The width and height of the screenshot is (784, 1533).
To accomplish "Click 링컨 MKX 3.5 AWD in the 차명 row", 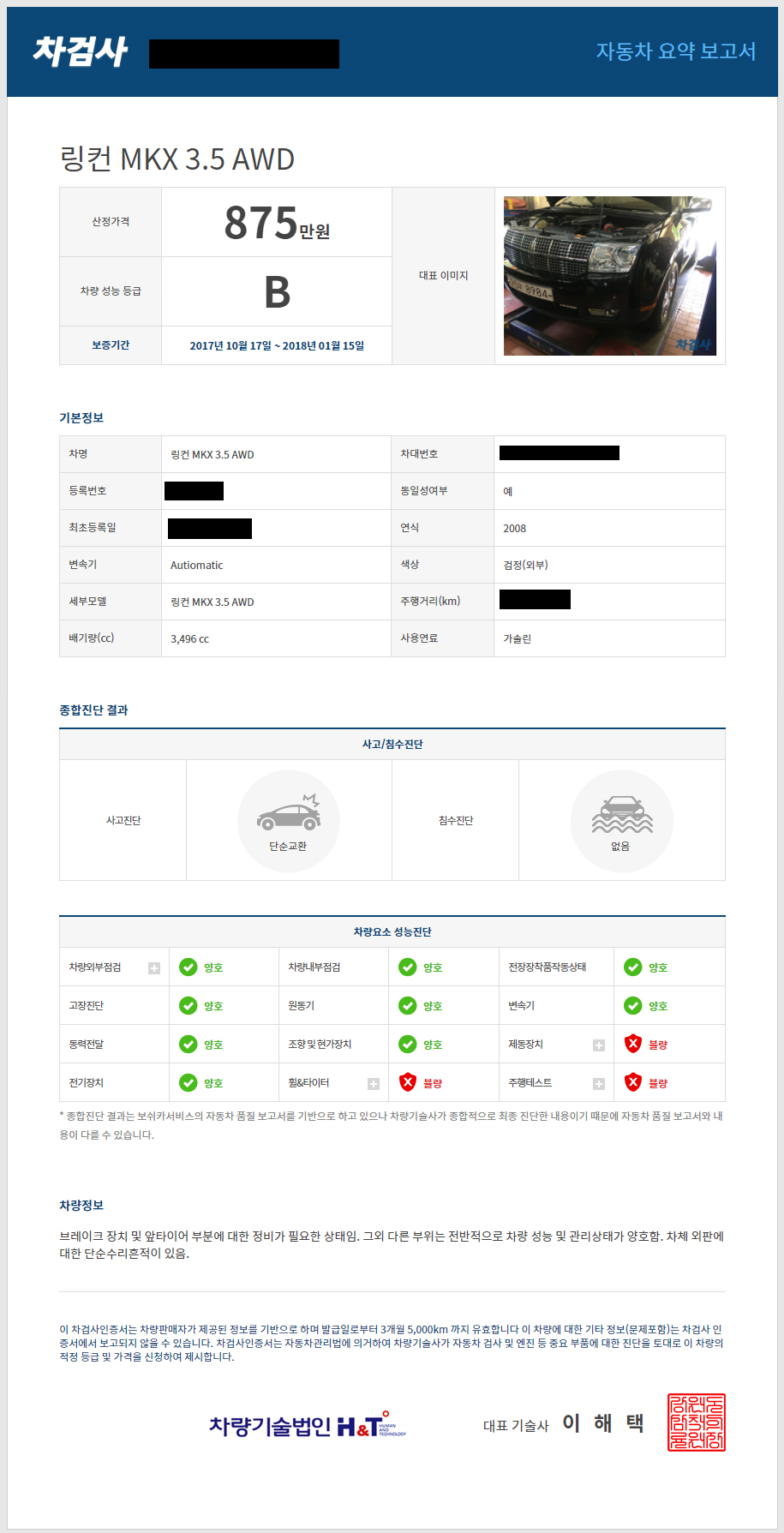I will click(212, 455).
